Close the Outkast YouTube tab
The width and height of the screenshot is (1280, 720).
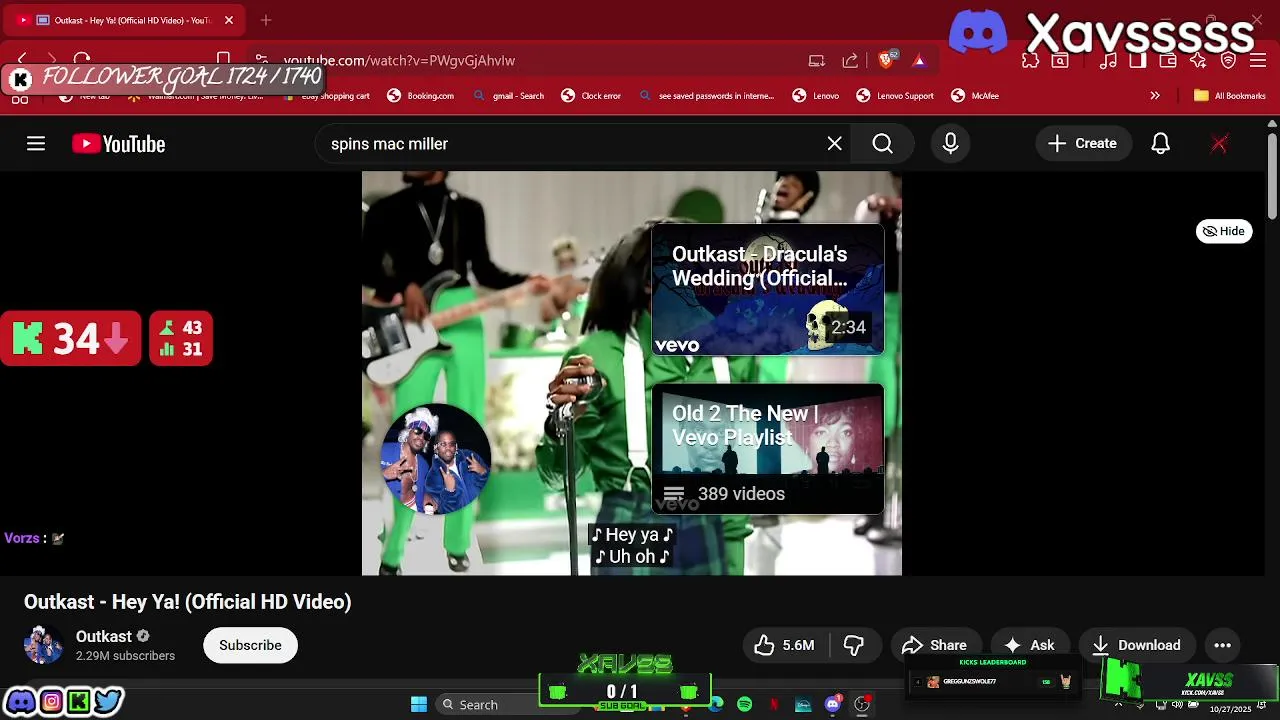pos(228,20)
